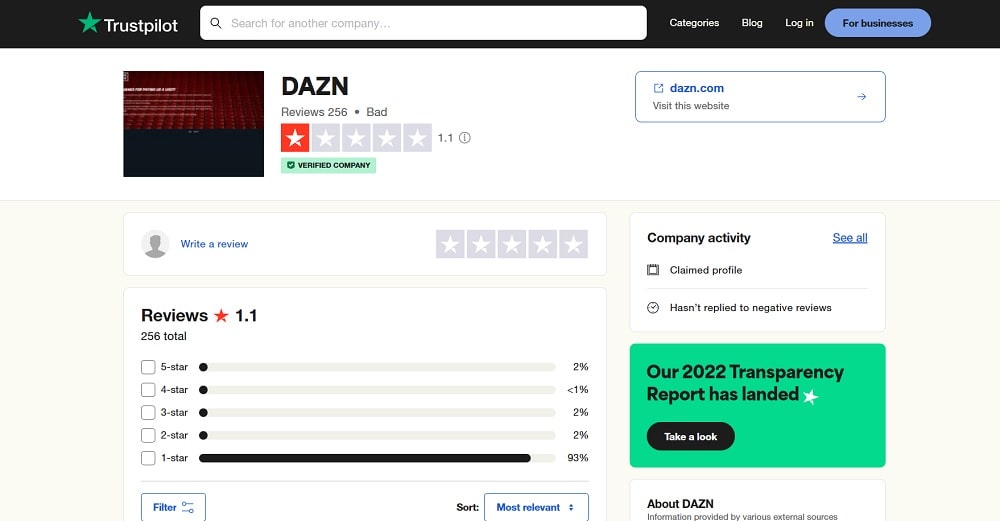Click the VERIFIED COMPANY badge
This screenshot has height=521, width=1000.
[x=328, y=165]
